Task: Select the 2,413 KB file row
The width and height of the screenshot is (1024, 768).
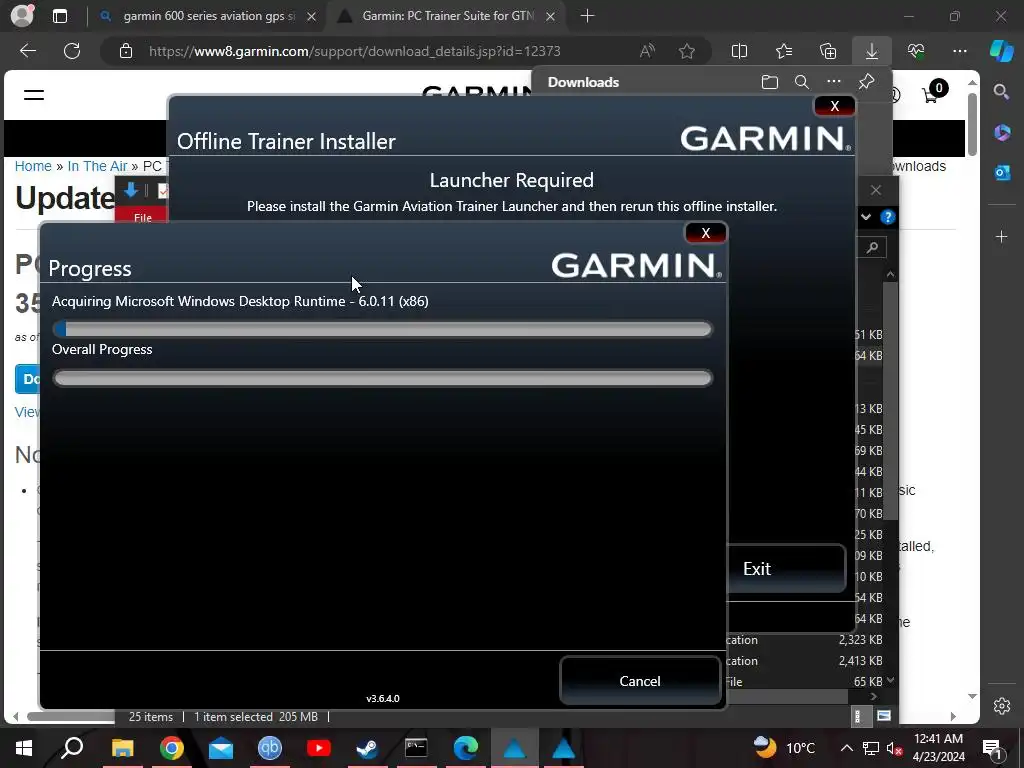Action: (805, 661)
